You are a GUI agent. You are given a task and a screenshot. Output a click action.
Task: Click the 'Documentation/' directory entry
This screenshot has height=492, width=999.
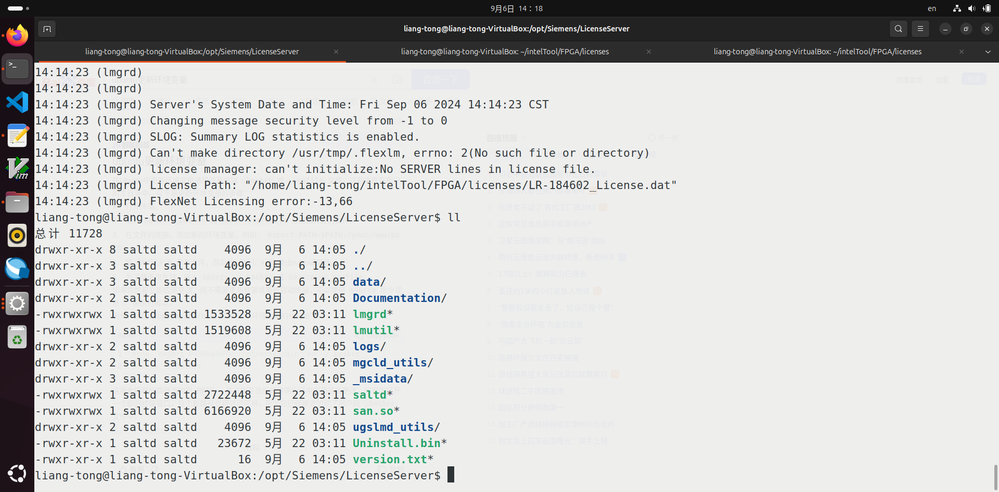(399, 298)
